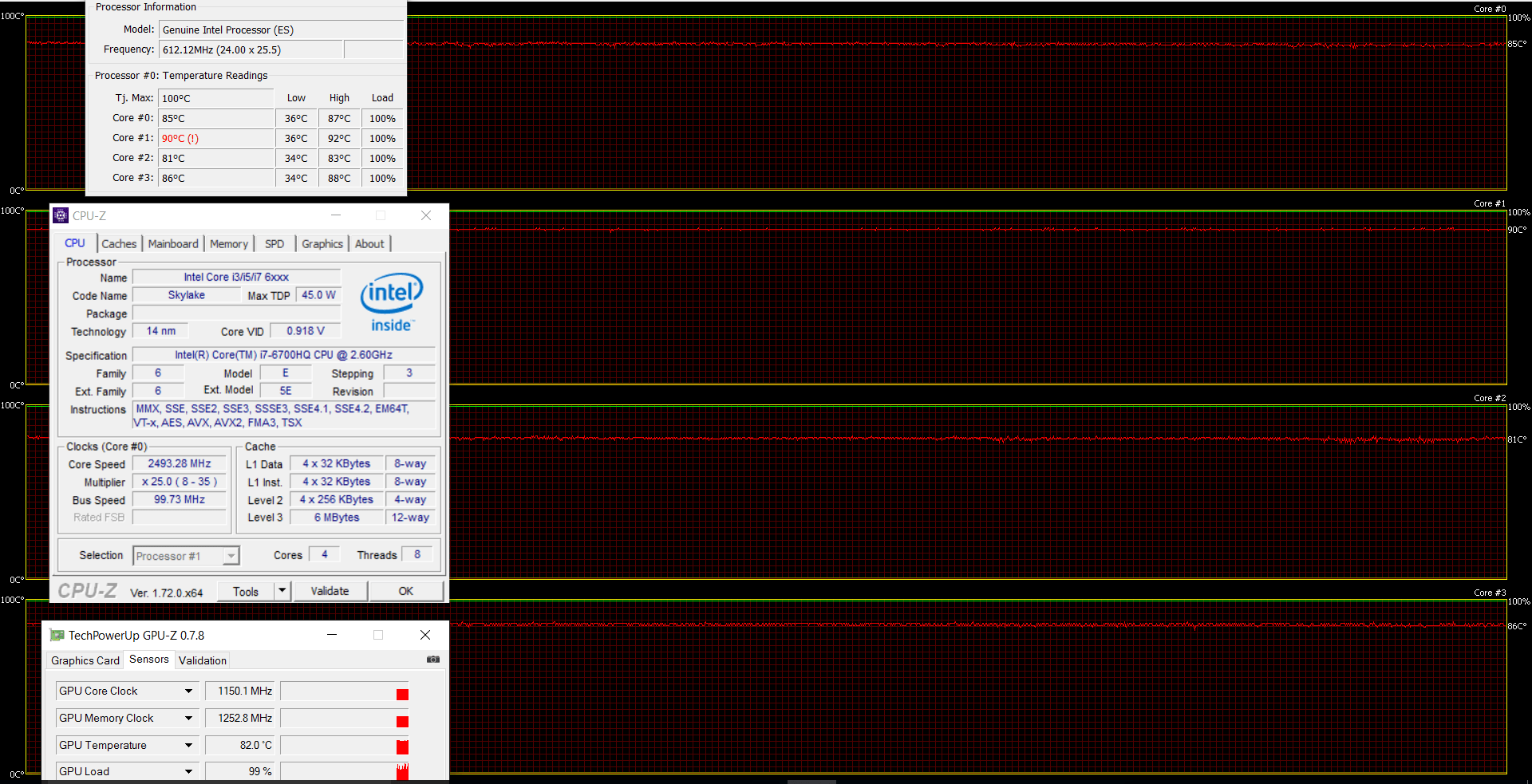Screen dimensions: 1532x784
Task: Click the Tools button in CPU-Z
Action: click(246, 591)
